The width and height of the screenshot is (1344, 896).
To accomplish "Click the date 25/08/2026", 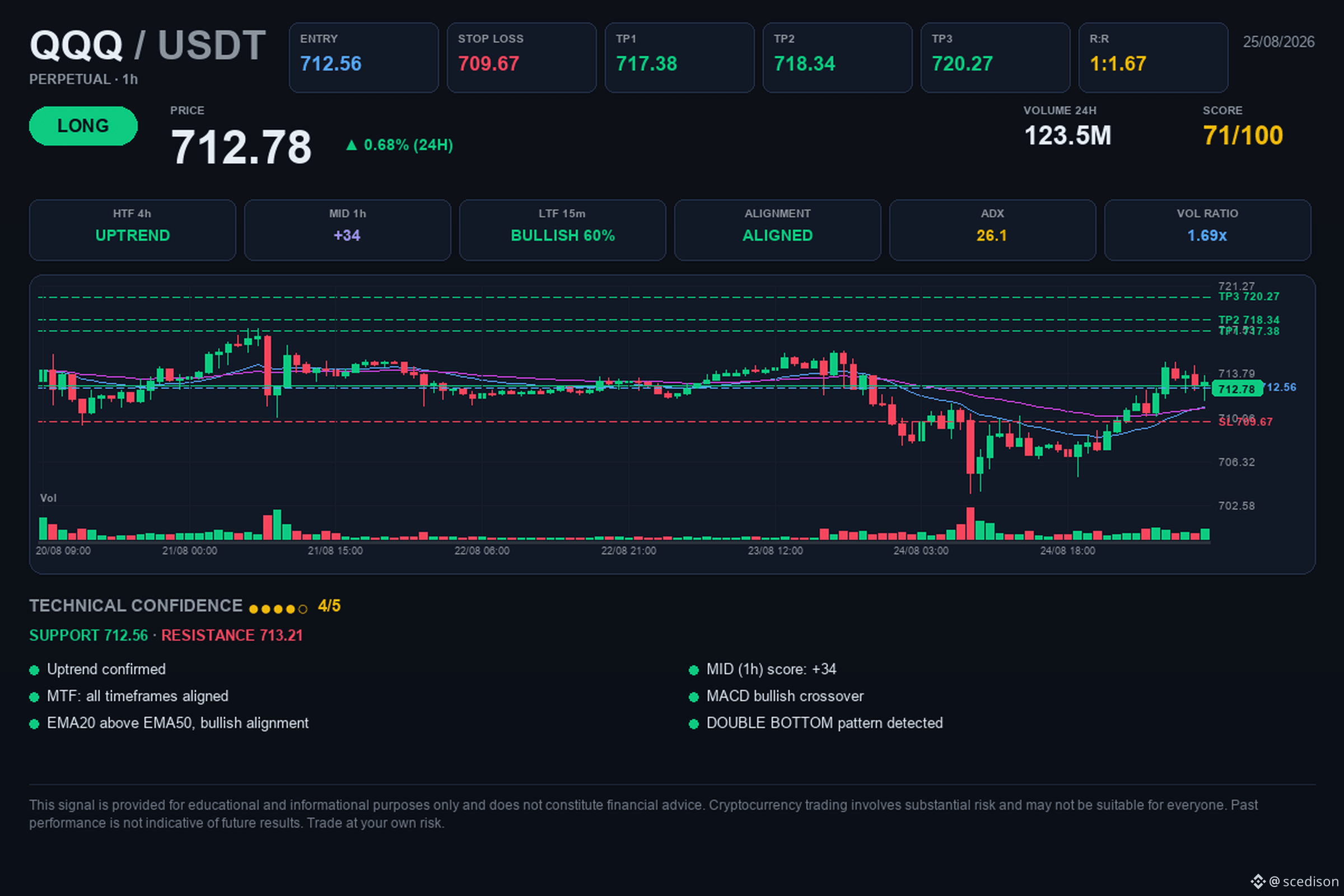I will pos(1279,41).
